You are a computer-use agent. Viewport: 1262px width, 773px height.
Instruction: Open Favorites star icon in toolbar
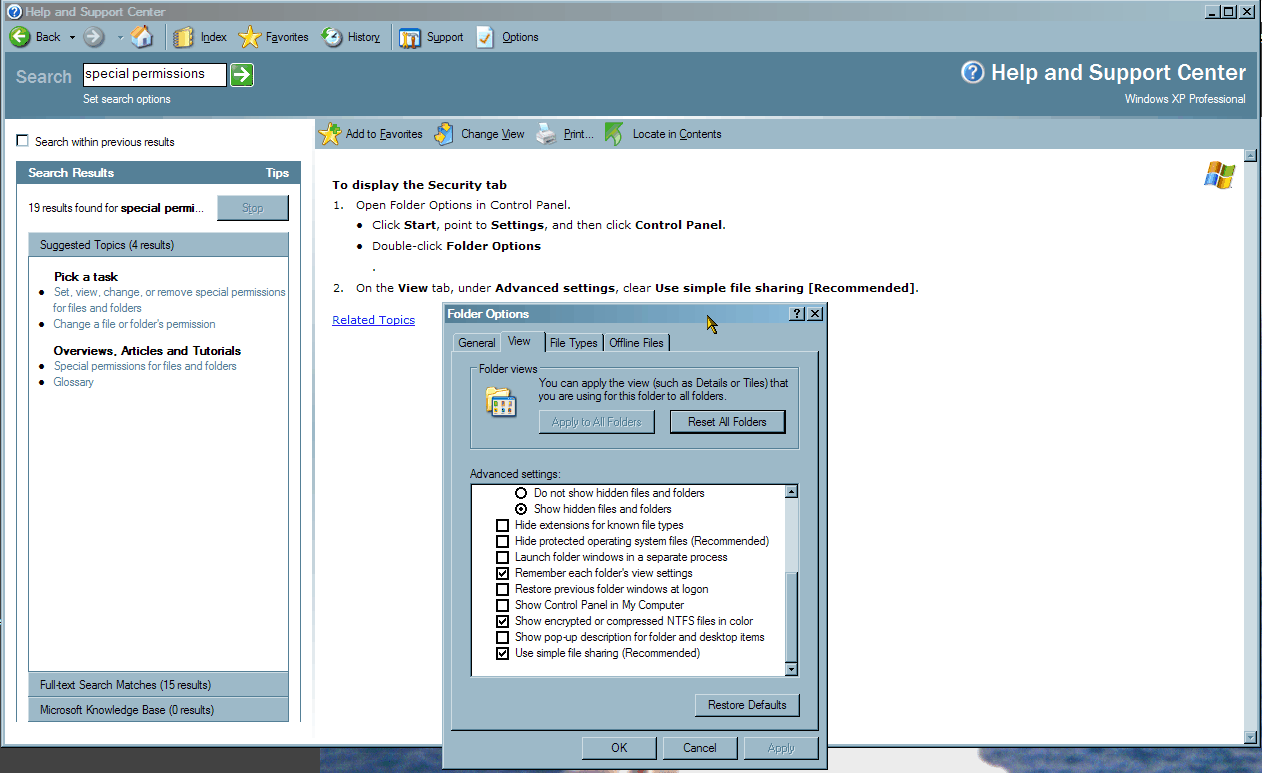[x=249, y=37]
